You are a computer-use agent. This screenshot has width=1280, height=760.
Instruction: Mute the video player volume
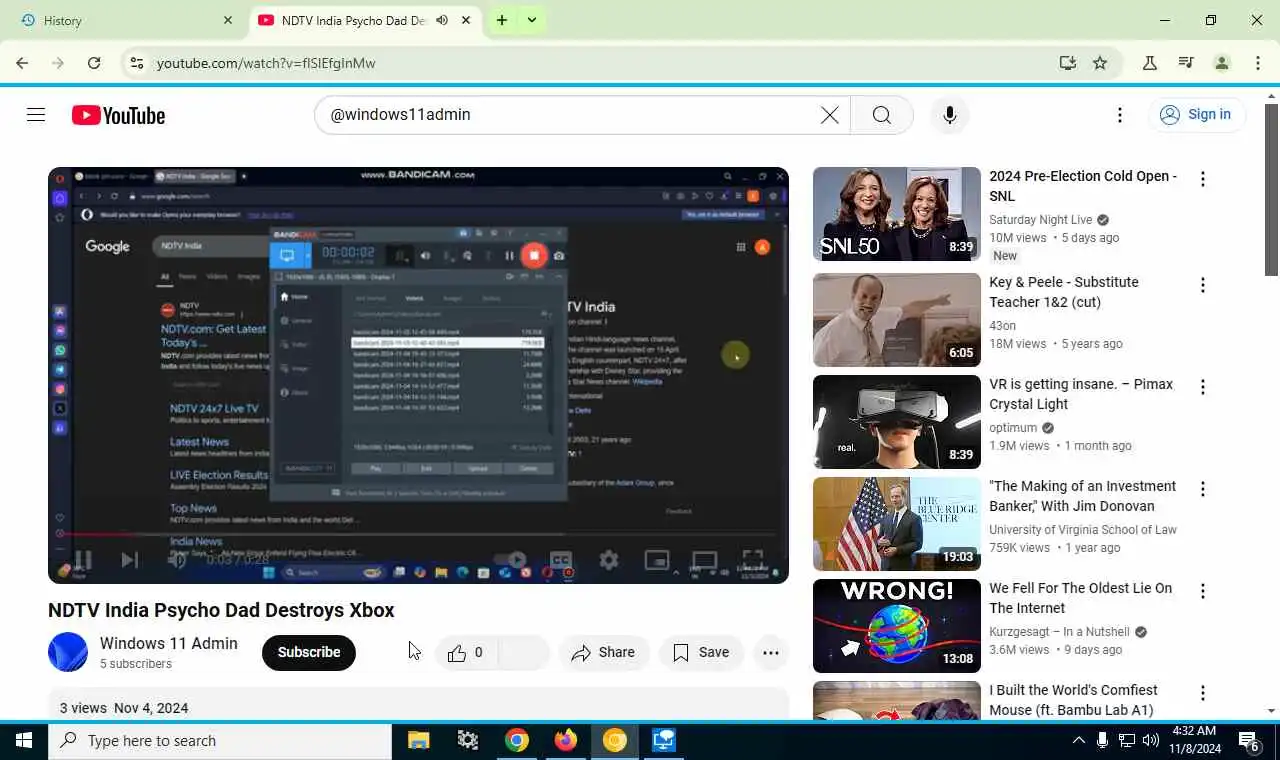[x=177, y=560]
